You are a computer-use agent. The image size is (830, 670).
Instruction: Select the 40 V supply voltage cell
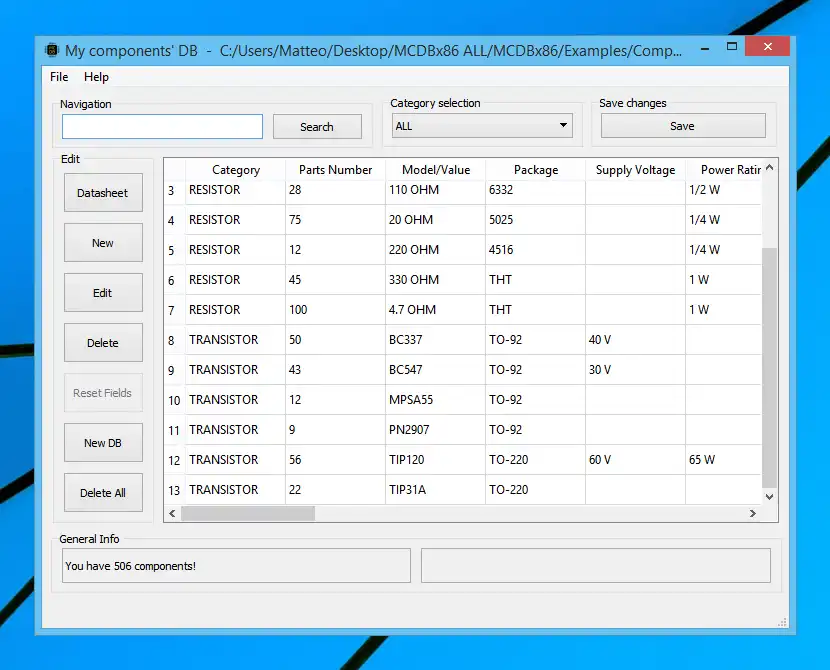pyautogui.click(x=636, y=340)
